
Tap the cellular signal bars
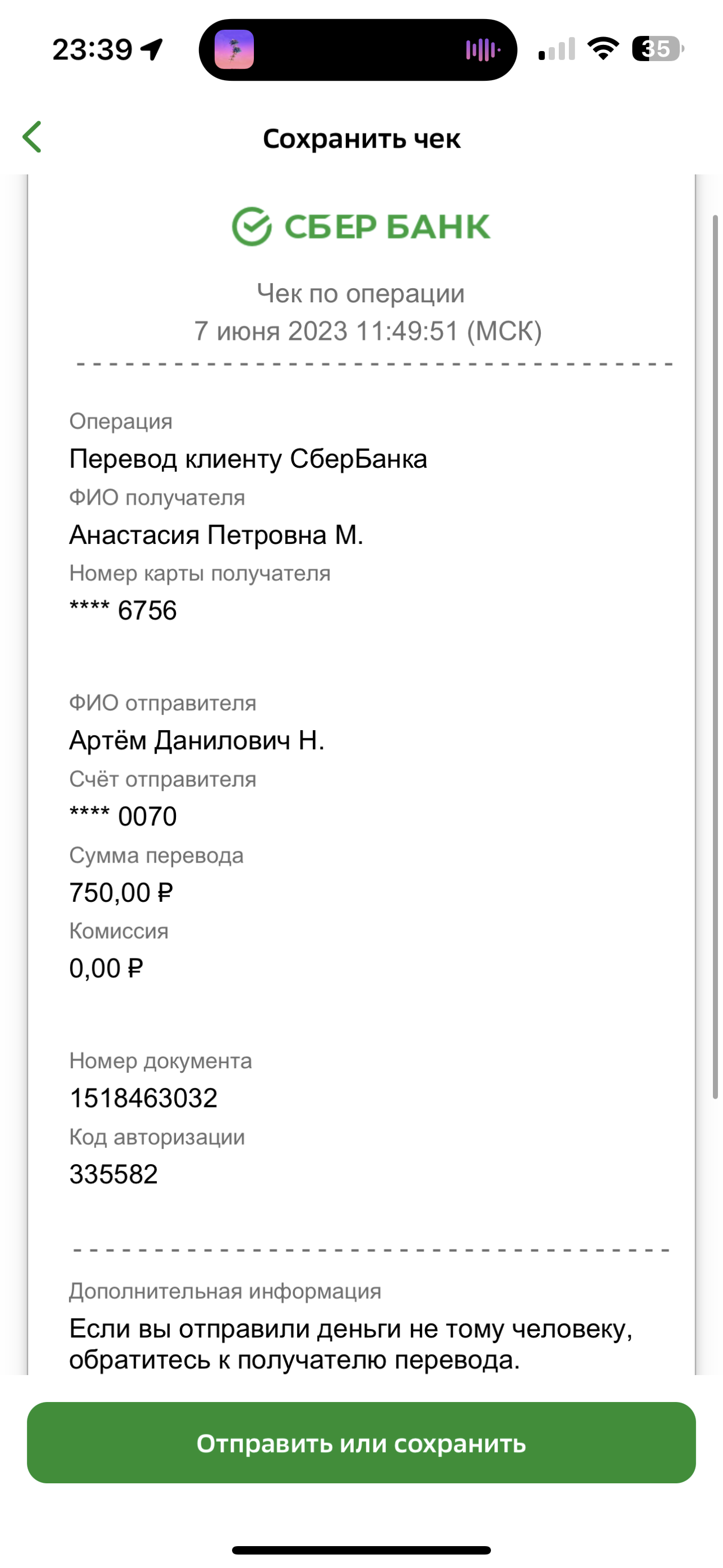(557, 49)
